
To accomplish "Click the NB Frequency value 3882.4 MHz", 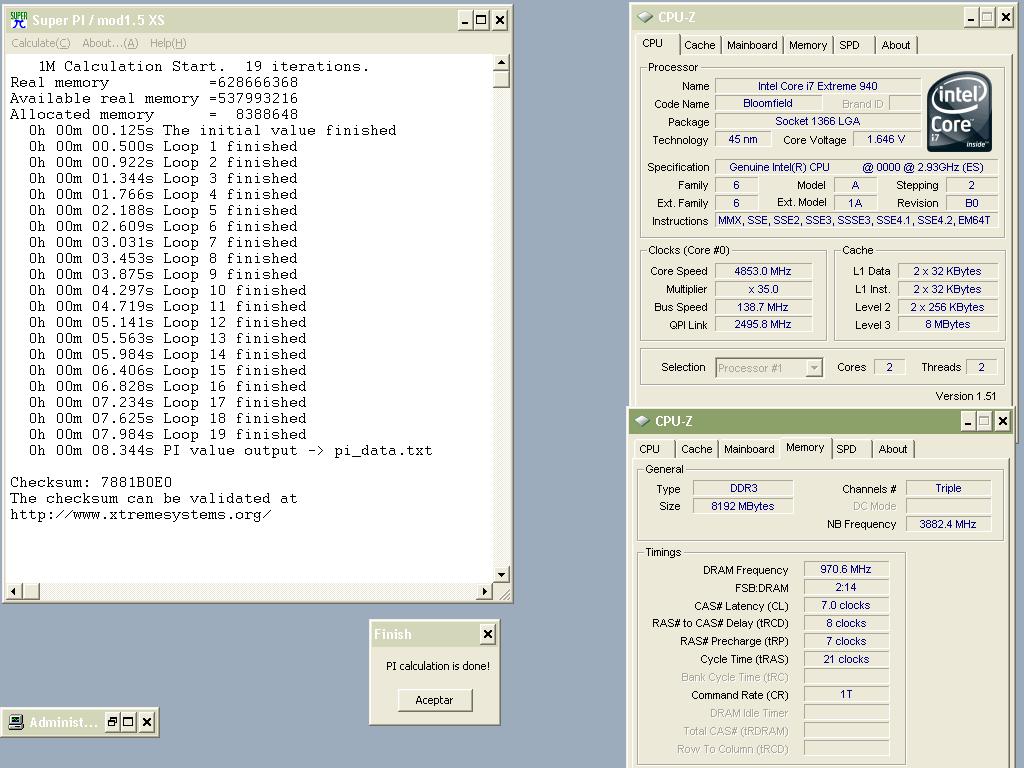I will pyautogui.click(x=948, y=524).
